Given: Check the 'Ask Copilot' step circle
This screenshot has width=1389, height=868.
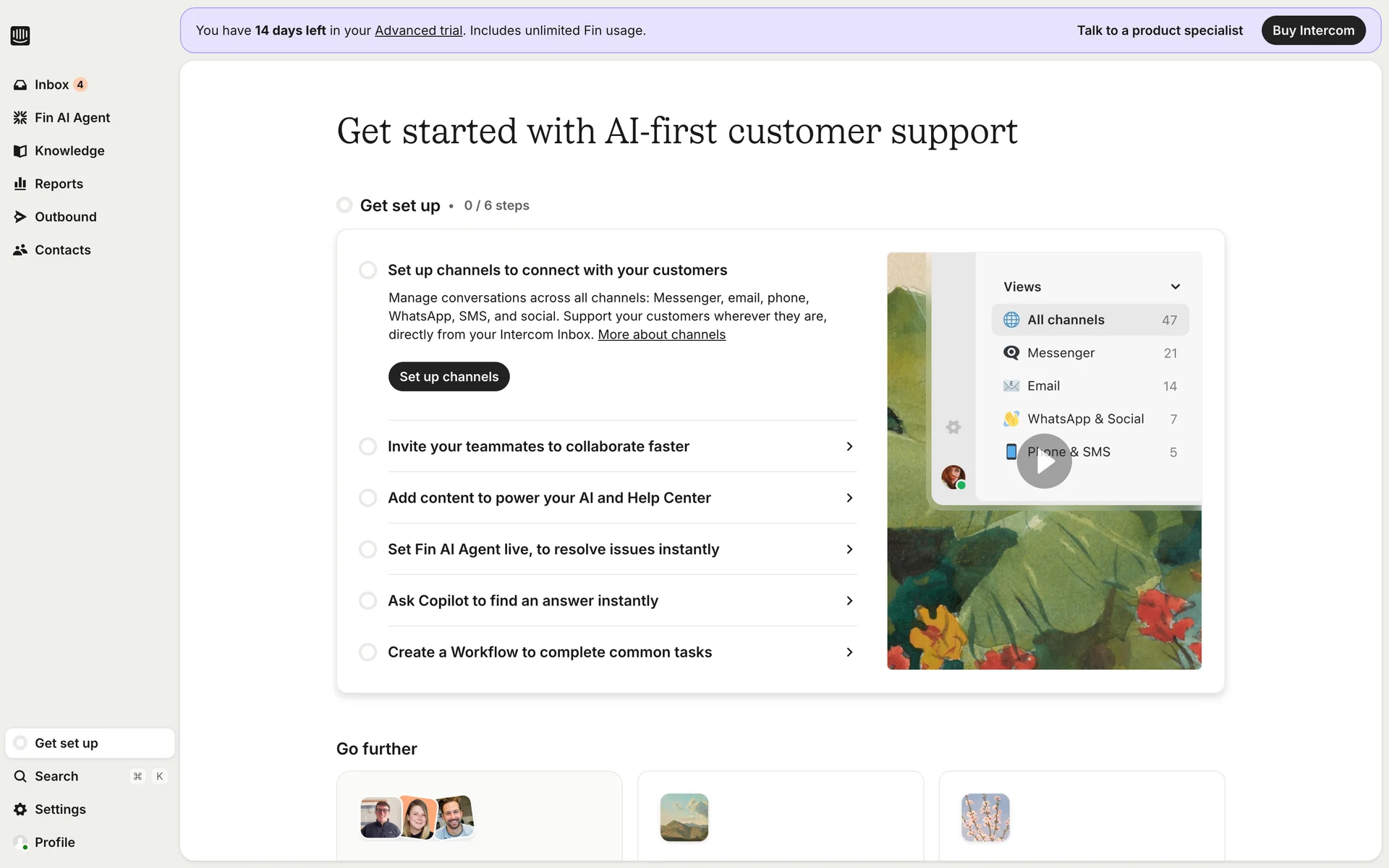Looking at the screenshot, I should point(368,600).
